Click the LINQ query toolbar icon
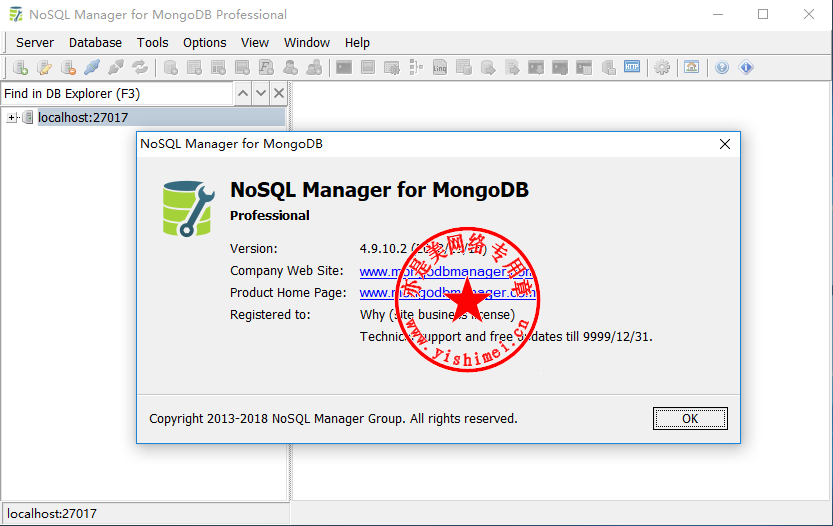Image resolution: width=833 pixels, height=526 pixels. [x=440, y=67]
